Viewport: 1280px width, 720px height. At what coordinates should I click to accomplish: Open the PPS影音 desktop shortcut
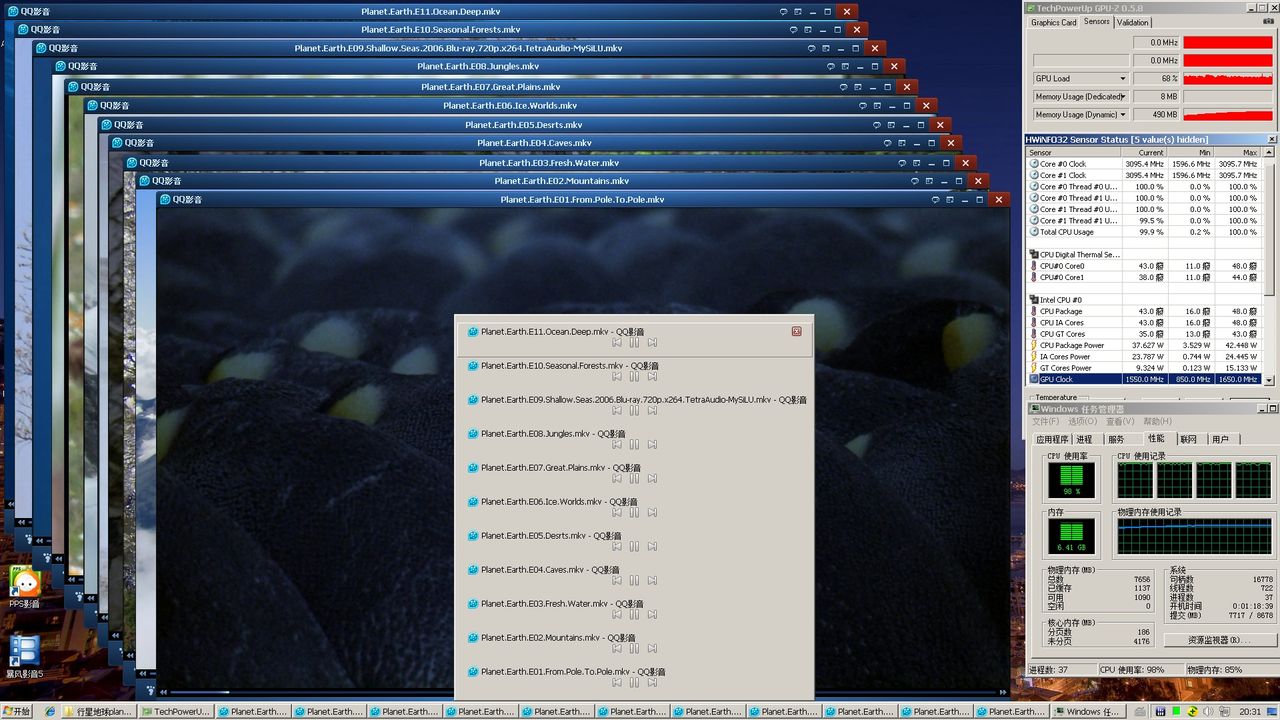[24, 588]
